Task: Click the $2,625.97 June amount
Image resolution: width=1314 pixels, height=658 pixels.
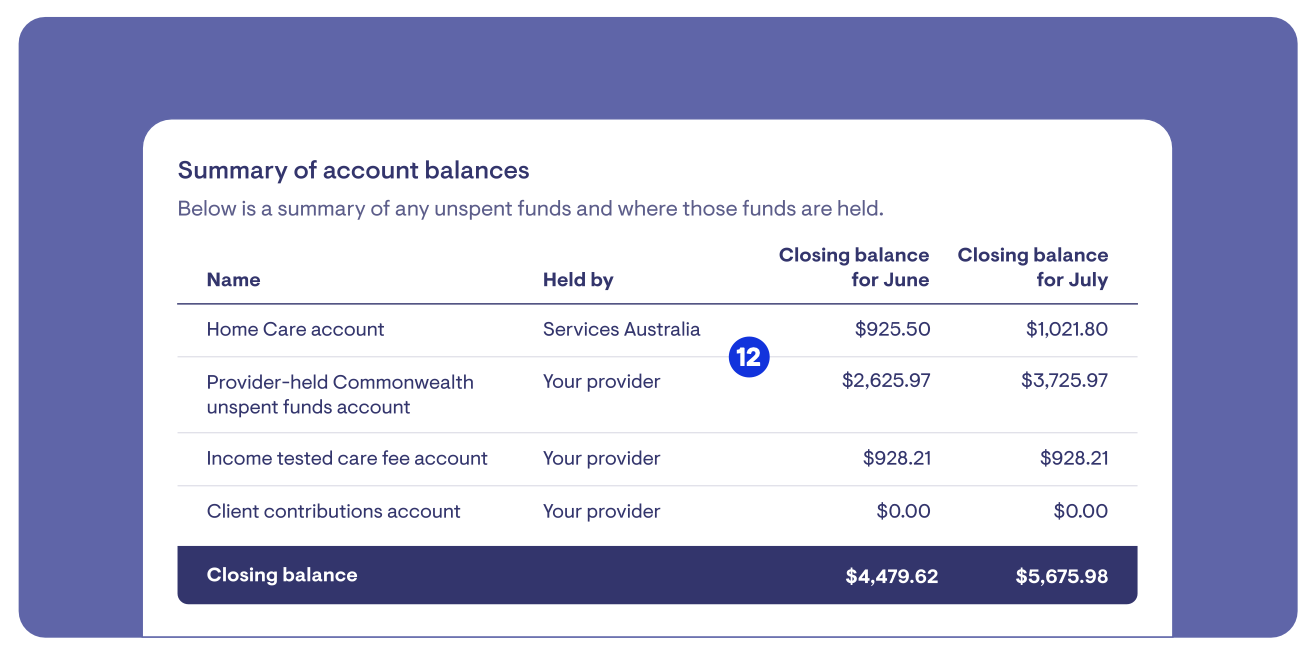Action: click(886, 381)
